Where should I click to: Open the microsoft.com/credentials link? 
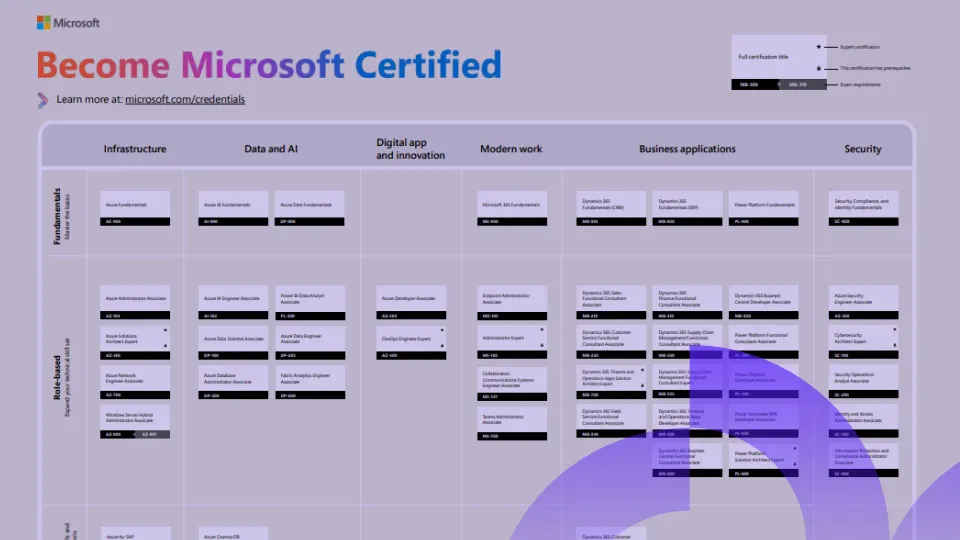(x=184, y=99)
